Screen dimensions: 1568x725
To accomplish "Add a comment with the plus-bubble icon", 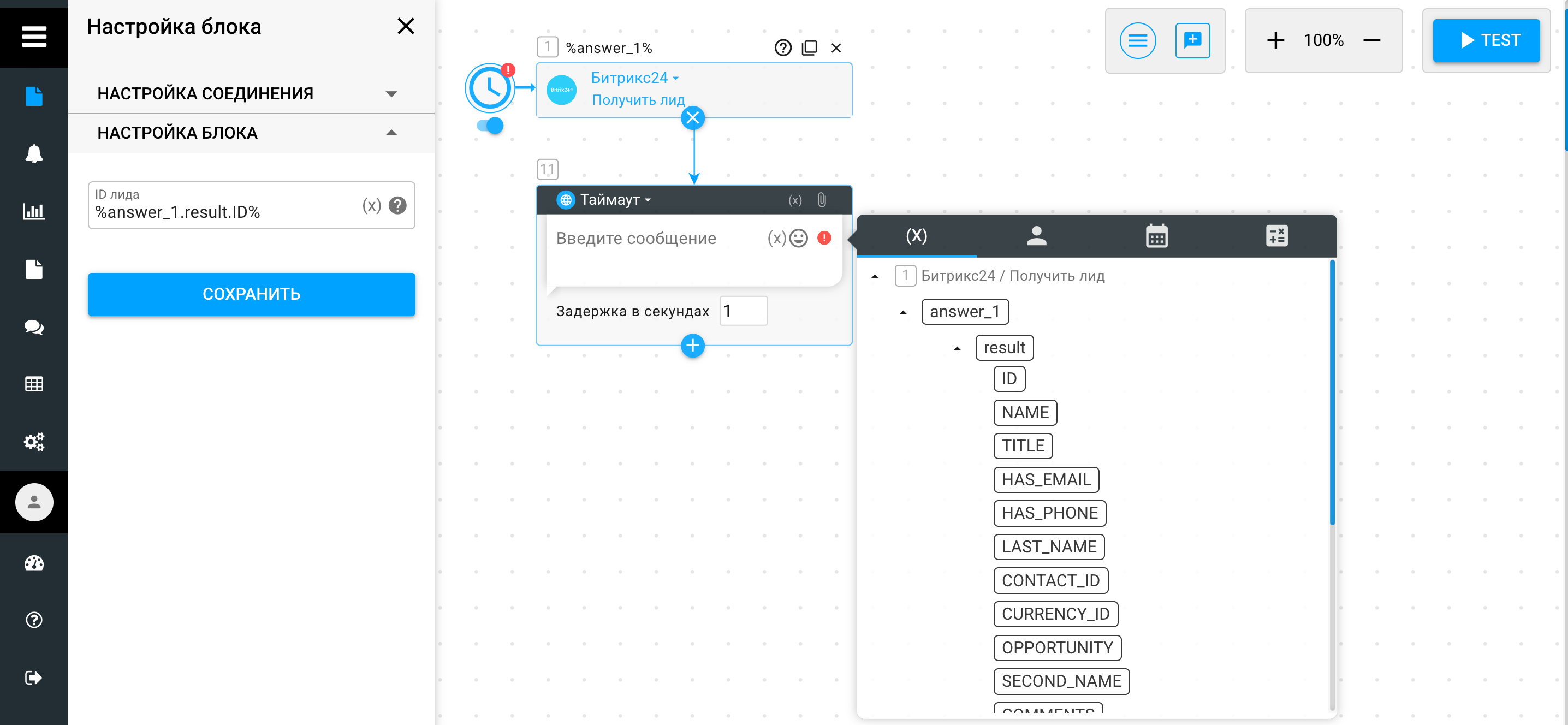I will point(1192,40).
